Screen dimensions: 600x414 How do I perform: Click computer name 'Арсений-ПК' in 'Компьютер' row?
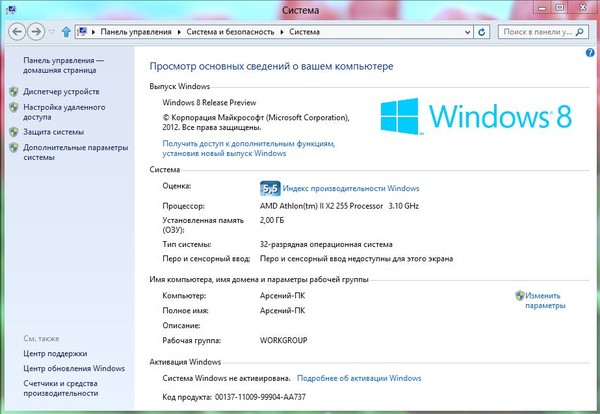pyautogui.click(x=282, y=296)
